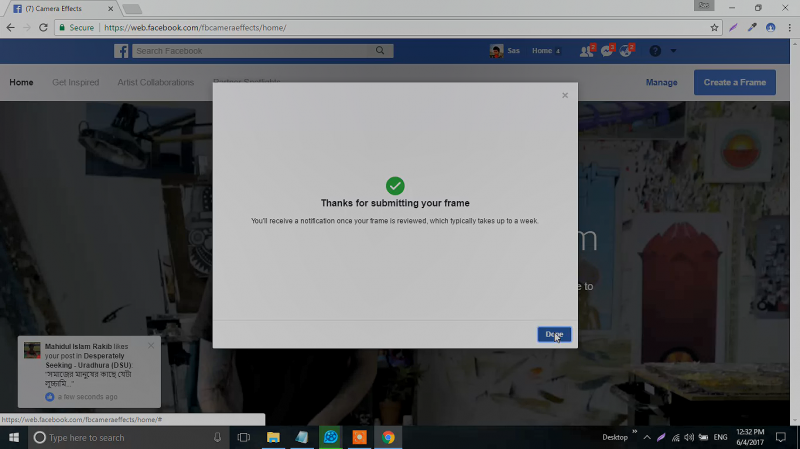Open File Explorer from the taskbar
The height and width of the screenshot is (449, 800).
273,438
